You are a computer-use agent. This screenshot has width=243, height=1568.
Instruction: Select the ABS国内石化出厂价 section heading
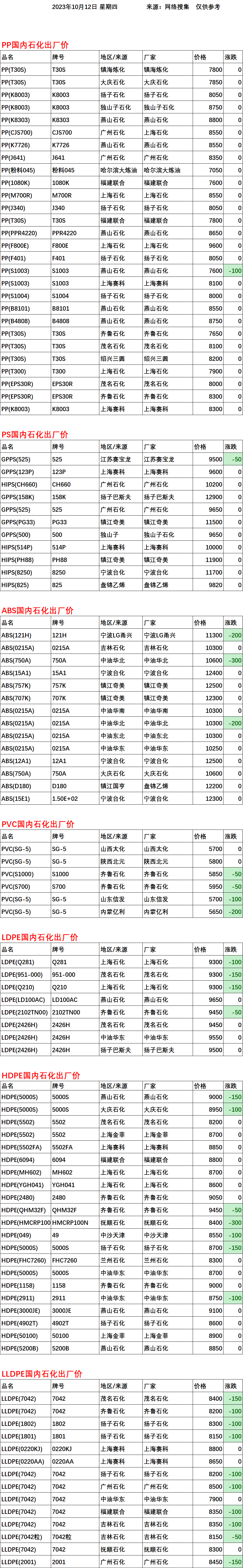pyautogui.click(x=37, y=610)
